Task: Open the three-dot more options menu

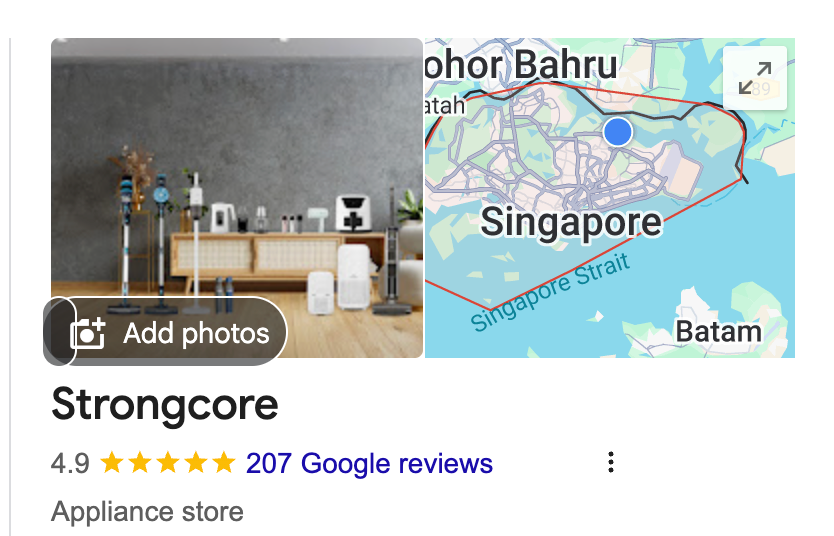Action: tap(611, 462)
